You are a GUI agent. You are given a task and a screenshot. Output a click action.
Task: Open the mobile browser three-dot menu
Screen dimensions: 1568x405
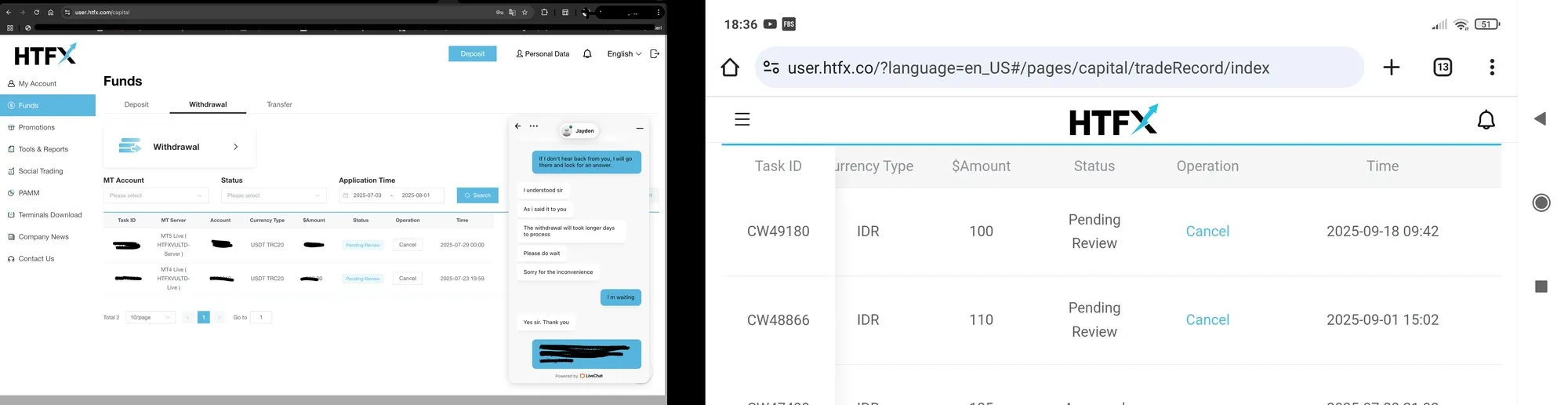(1492, 67)
